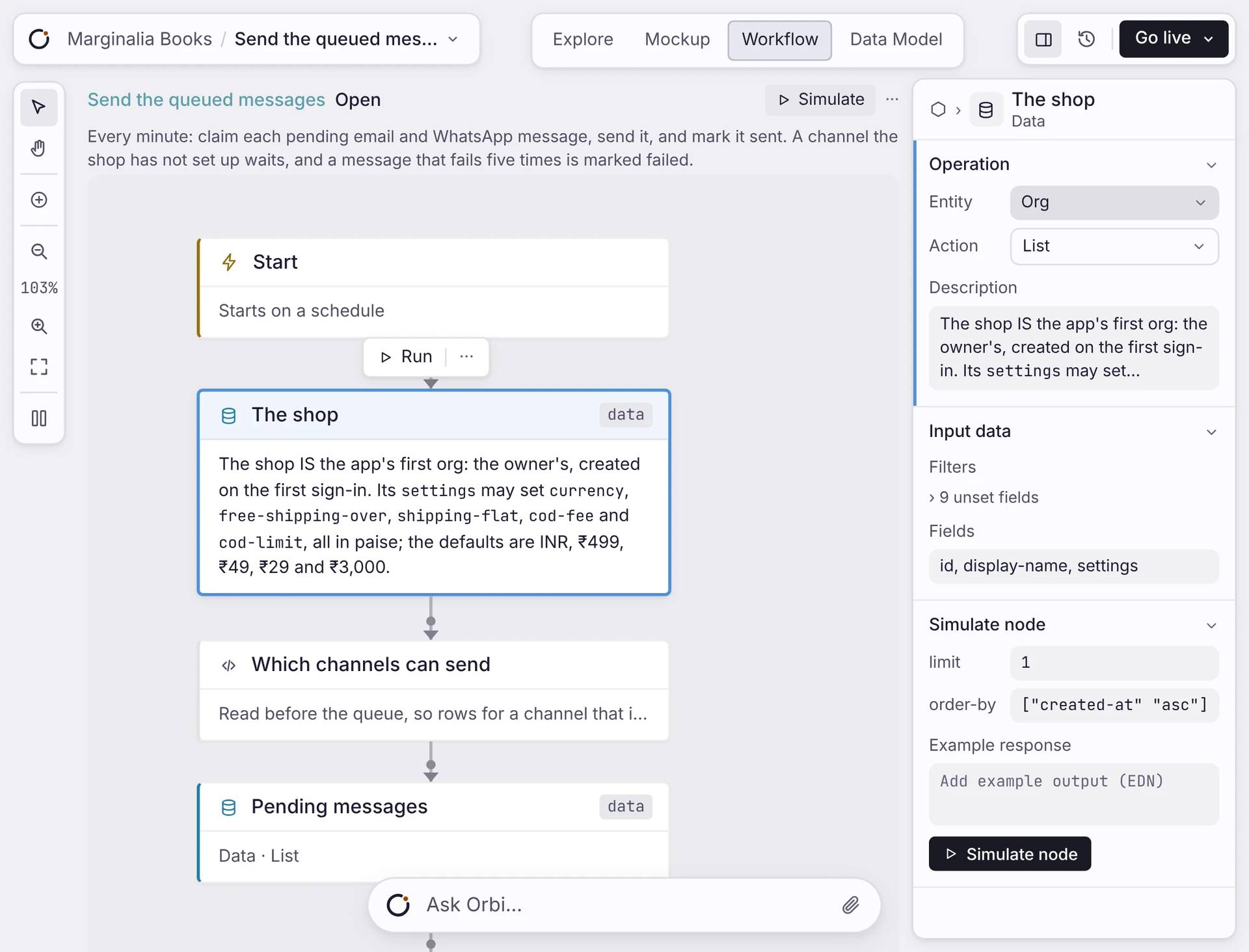This screenshot has height=952, width=1249.
Task: Switch to the Explore tab
Action: pos(583,39)
